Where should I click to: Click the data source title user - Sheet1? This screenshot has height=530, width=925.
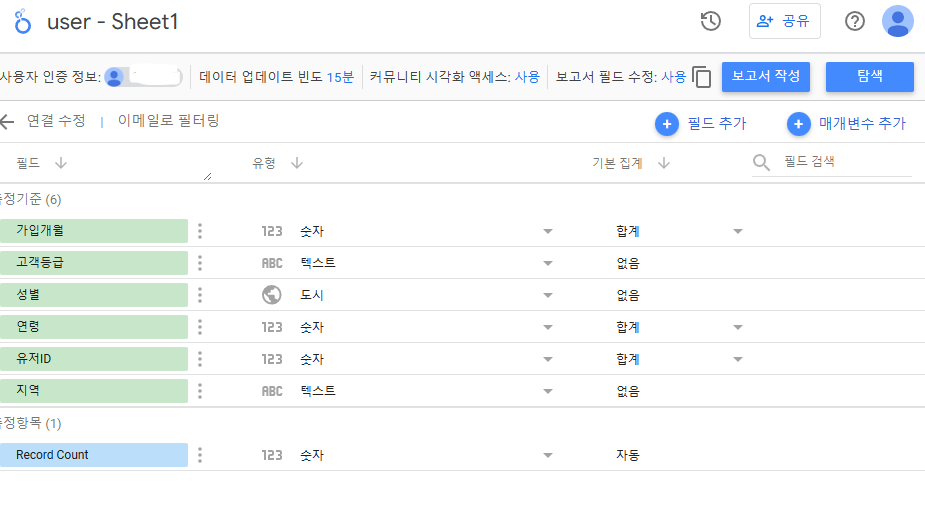[x=112, y=22]
